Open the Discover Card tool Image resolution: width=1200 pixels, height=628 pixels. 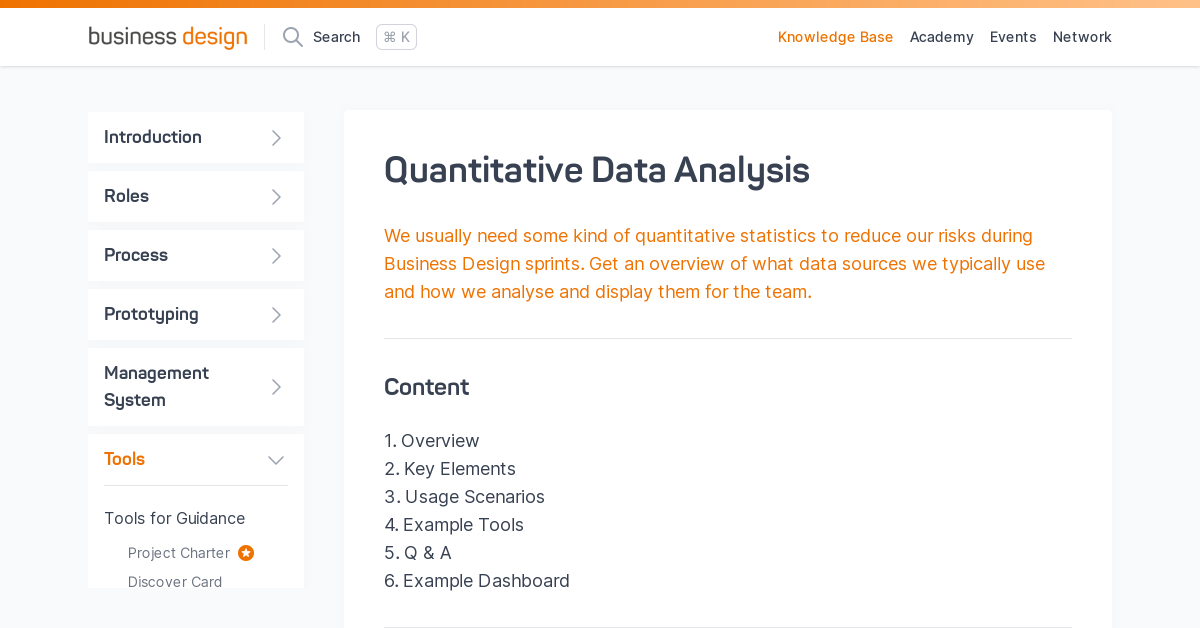[x=175, y=581]
